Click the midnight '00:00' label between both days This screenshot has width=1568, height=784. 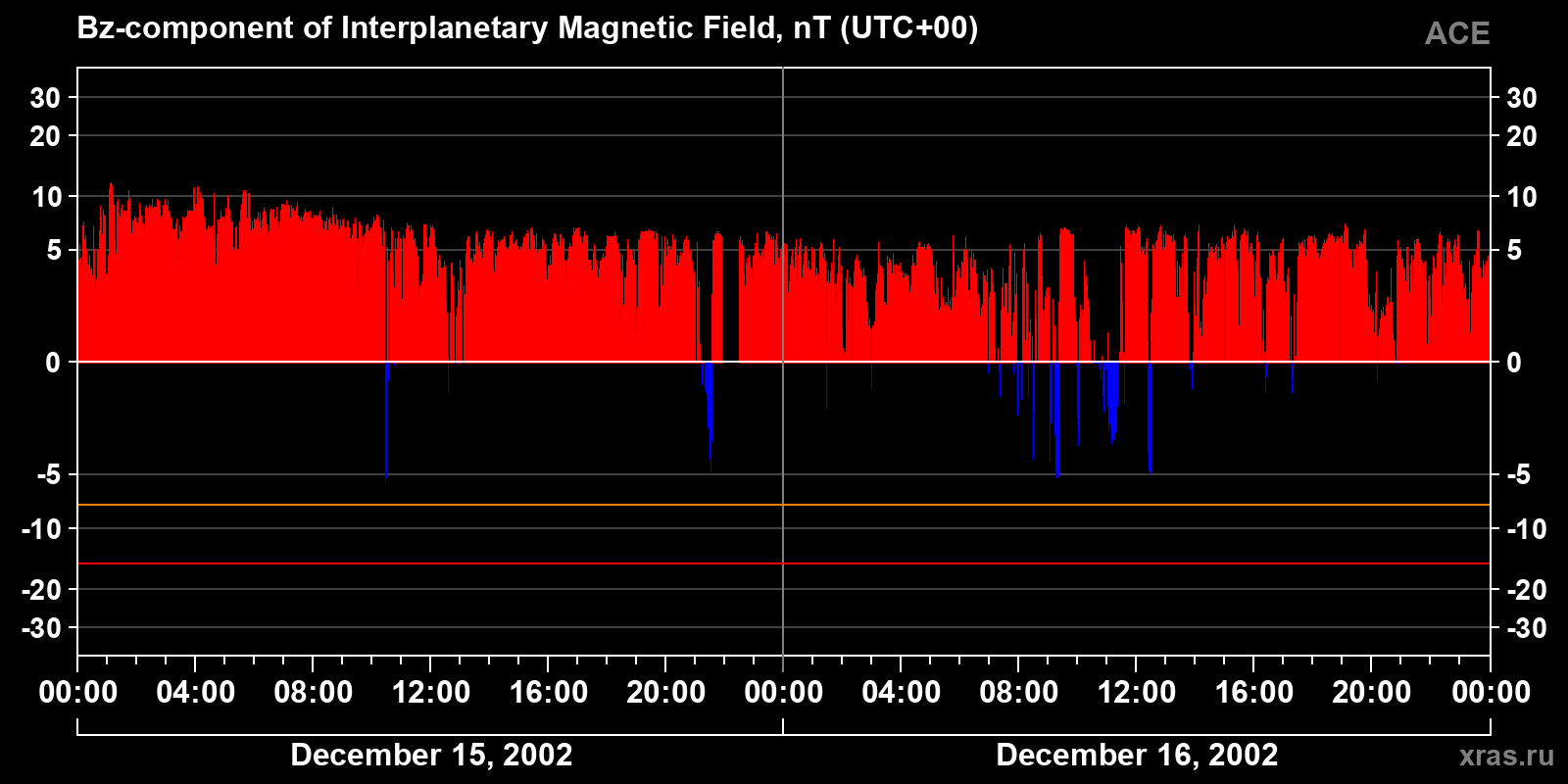point(784,692)
